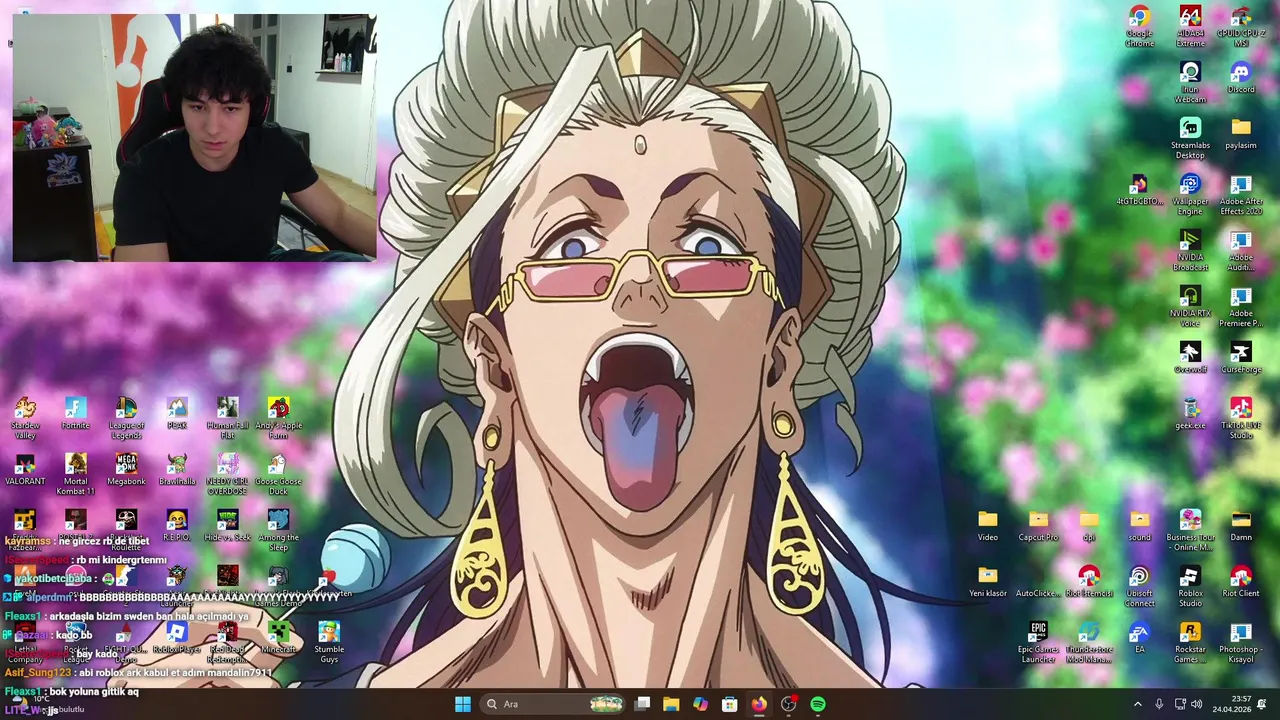Open the Human Fall Flat shortcut
This screenshot has height=720, width=1280.
point(228,418)
